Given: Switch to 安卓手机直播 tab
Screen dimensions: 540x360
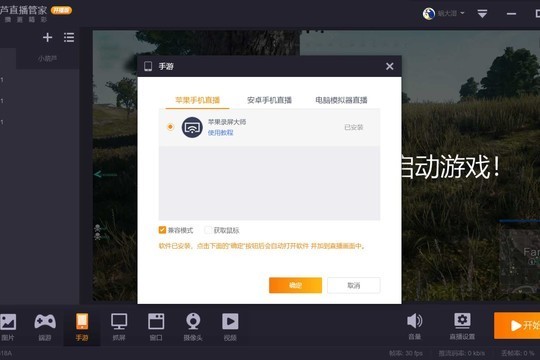Looking at the screenshot, I should [269, 100].
